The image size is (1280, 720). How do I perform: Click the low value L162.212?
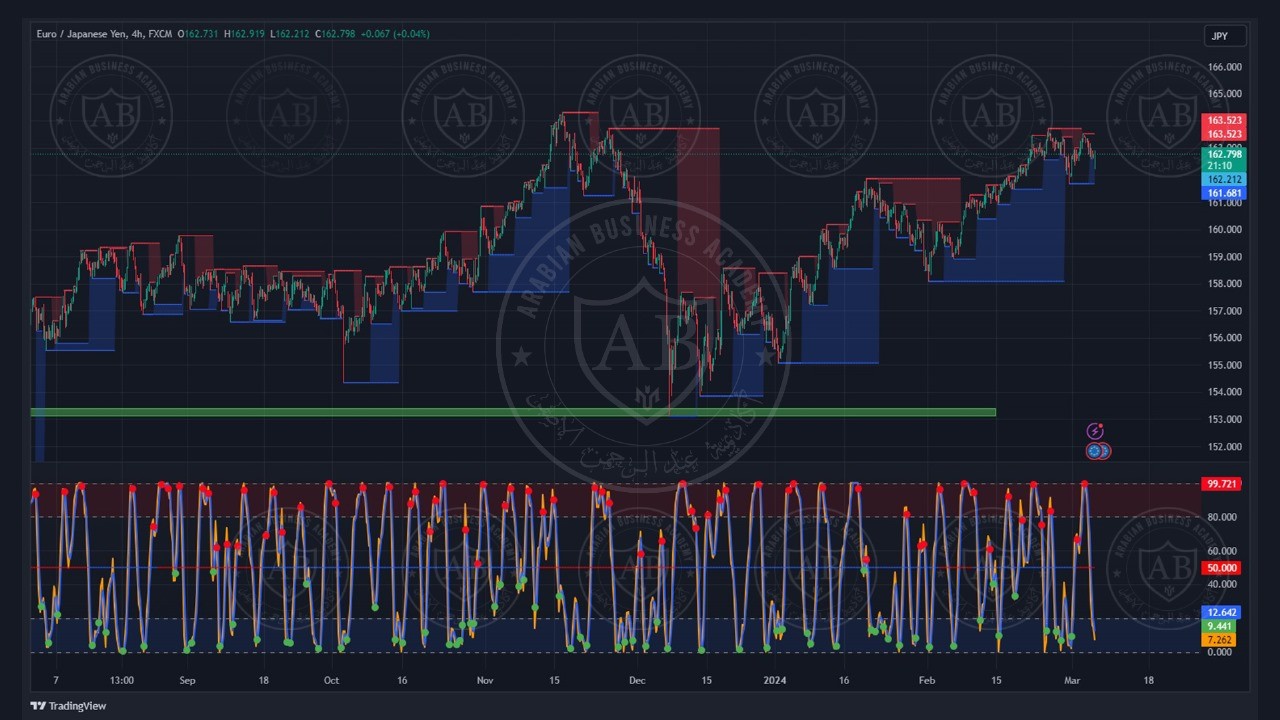pos(291,34)
